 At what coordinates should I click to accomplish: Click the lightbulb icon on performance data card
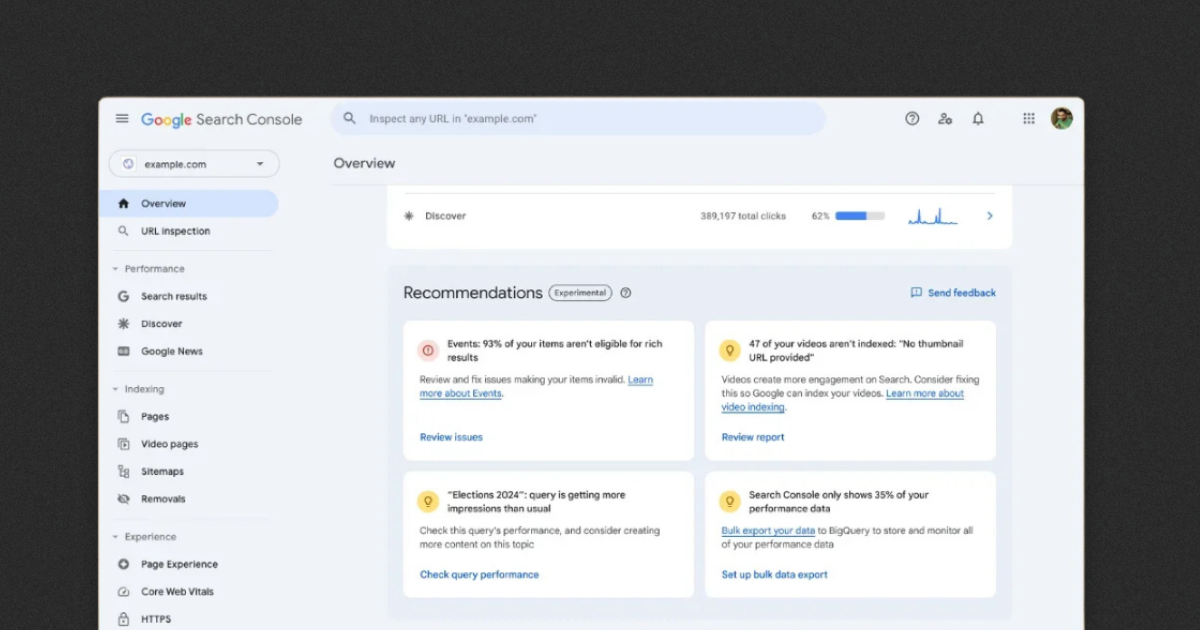click(730, 501)
